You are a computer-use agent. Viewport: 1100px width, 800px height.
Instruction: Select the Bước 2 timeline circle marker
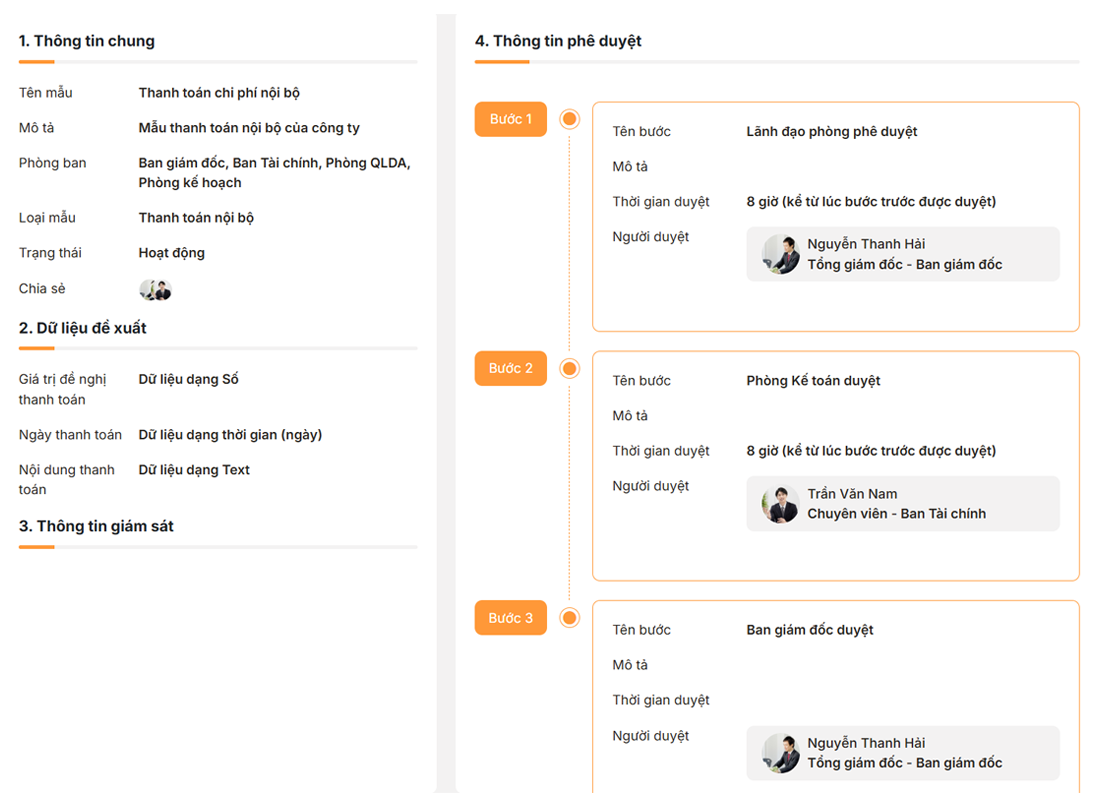click(x=570, y=369)
